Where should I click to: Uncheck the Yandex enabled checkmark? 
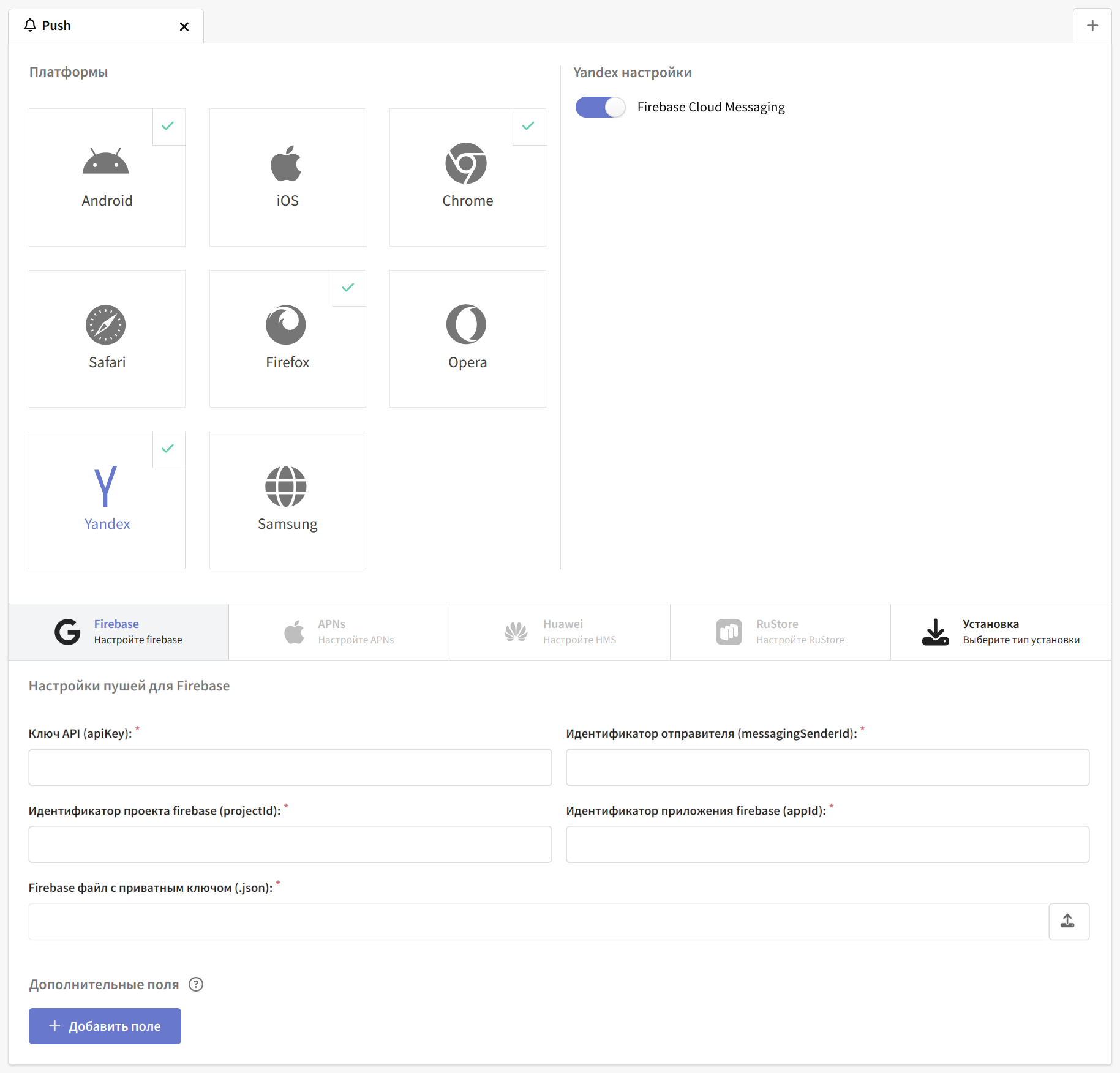point(168,449)
